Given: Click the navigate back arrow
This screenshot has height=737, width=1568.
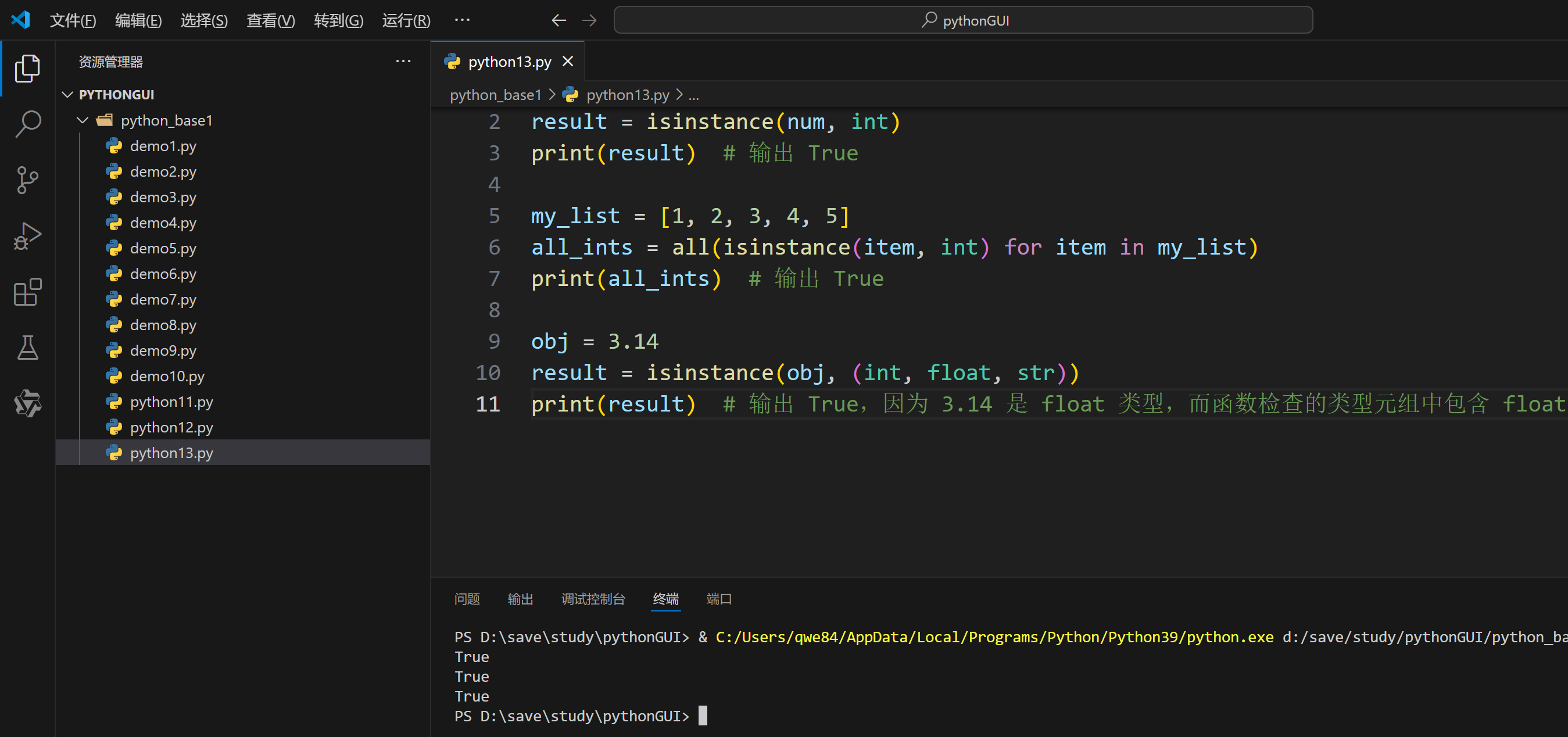Looking at the screenshot, I should point(559,21).
